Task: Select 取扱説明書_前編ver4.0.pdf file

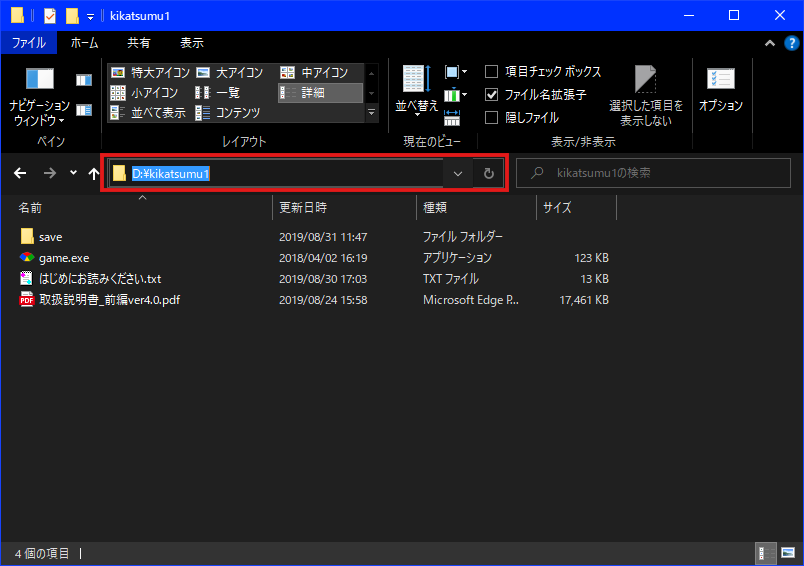Action: tap(109, 300)
